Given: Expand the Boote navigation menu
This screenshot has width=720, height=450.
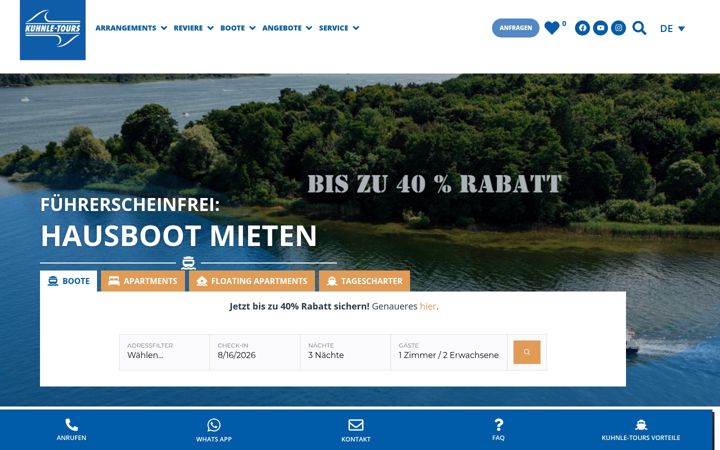Looking at the screenshot, I should pyautogui.click(x=238, y=28).
